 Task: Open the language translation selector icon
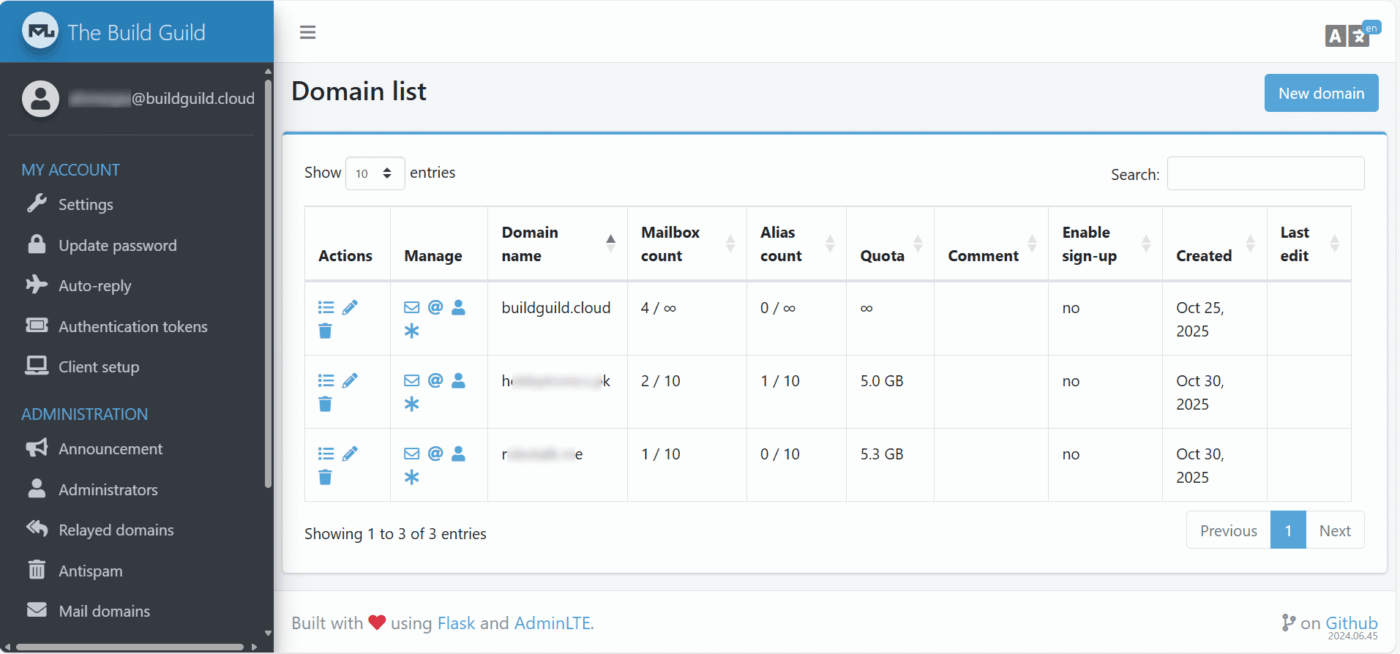(x=1347, y=35)
